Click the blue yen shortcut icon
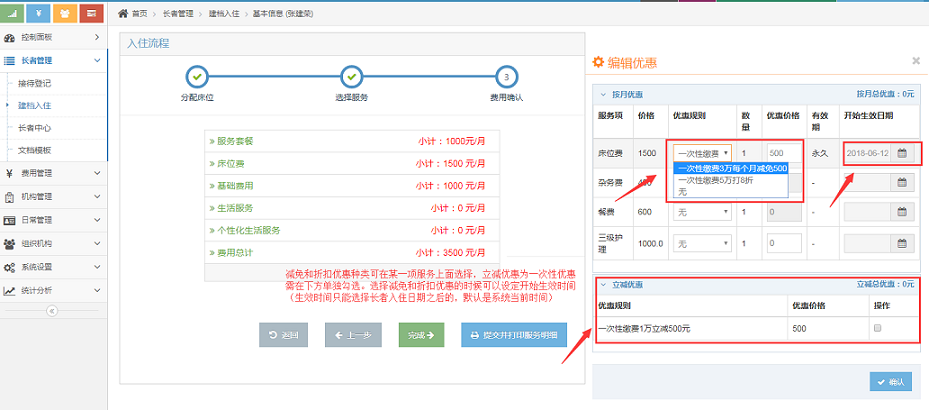 tap(40, 13)
